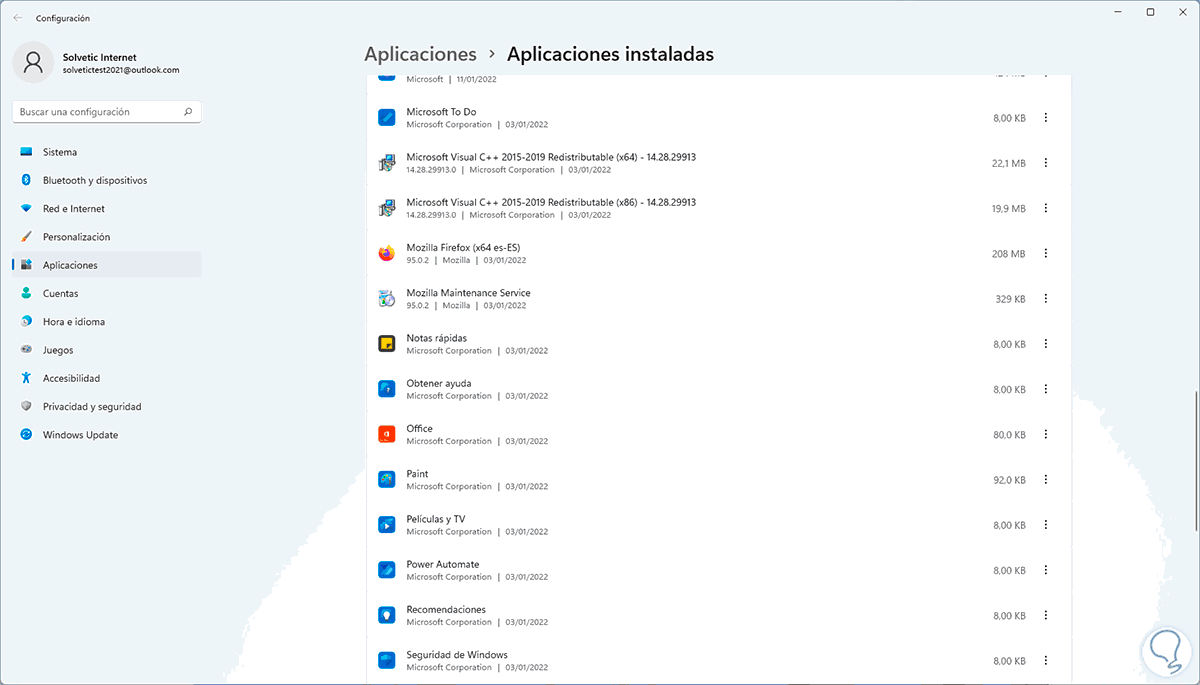Click the Paint app icon

coord(387,479)
